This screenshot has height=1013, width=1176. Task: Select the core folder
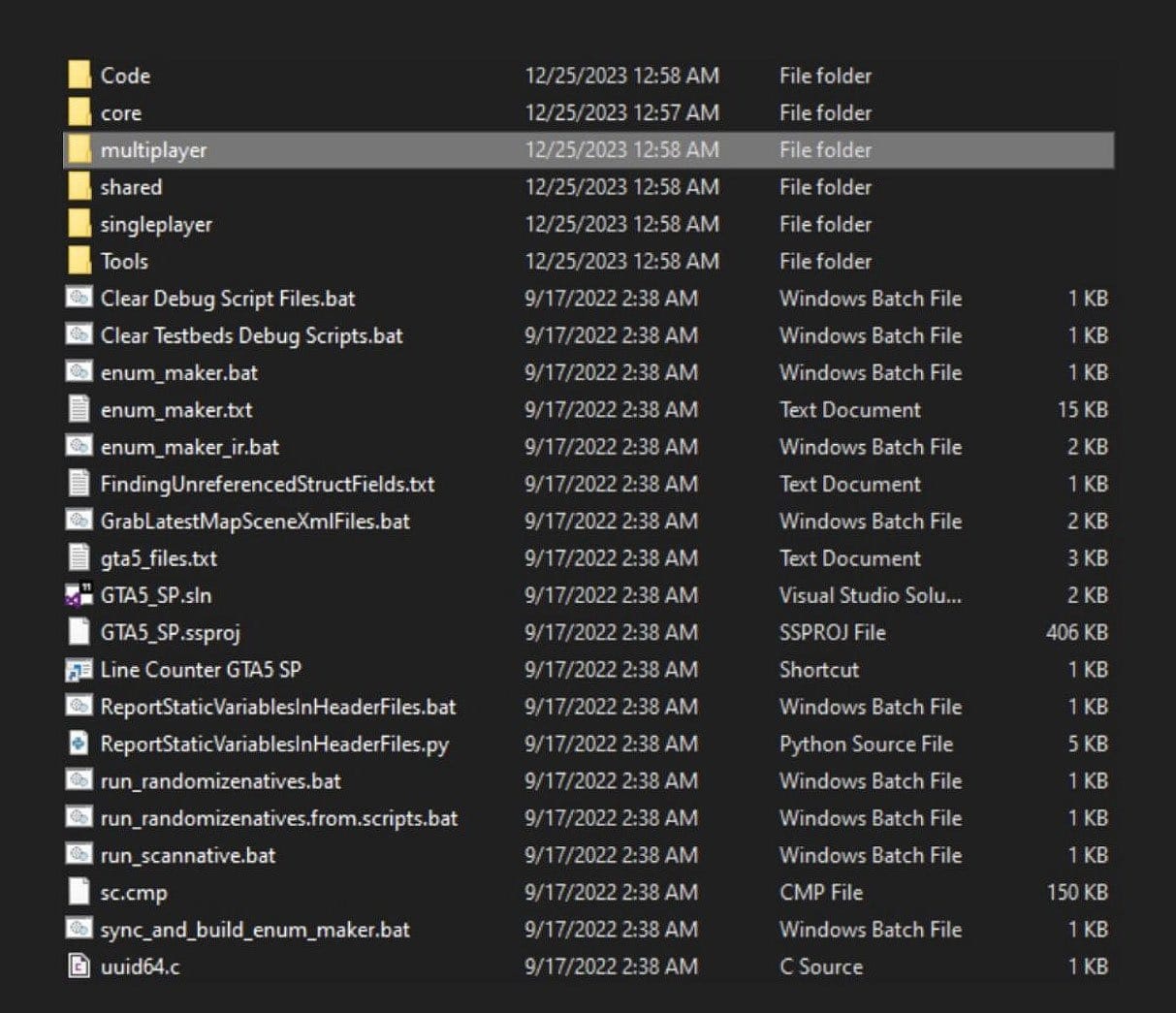click(121, 112)
